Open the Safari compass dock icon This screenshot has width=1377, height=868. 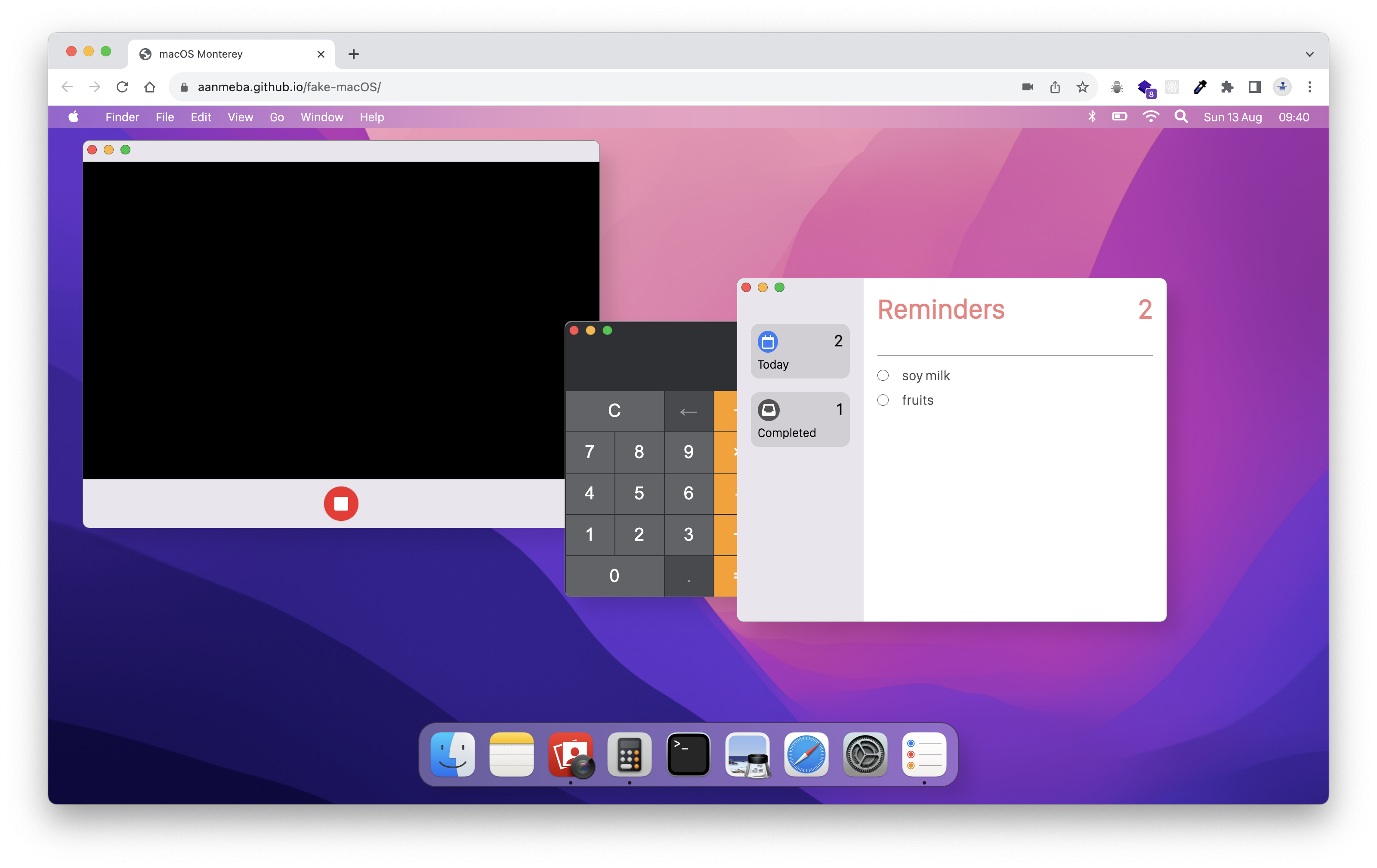806,754
